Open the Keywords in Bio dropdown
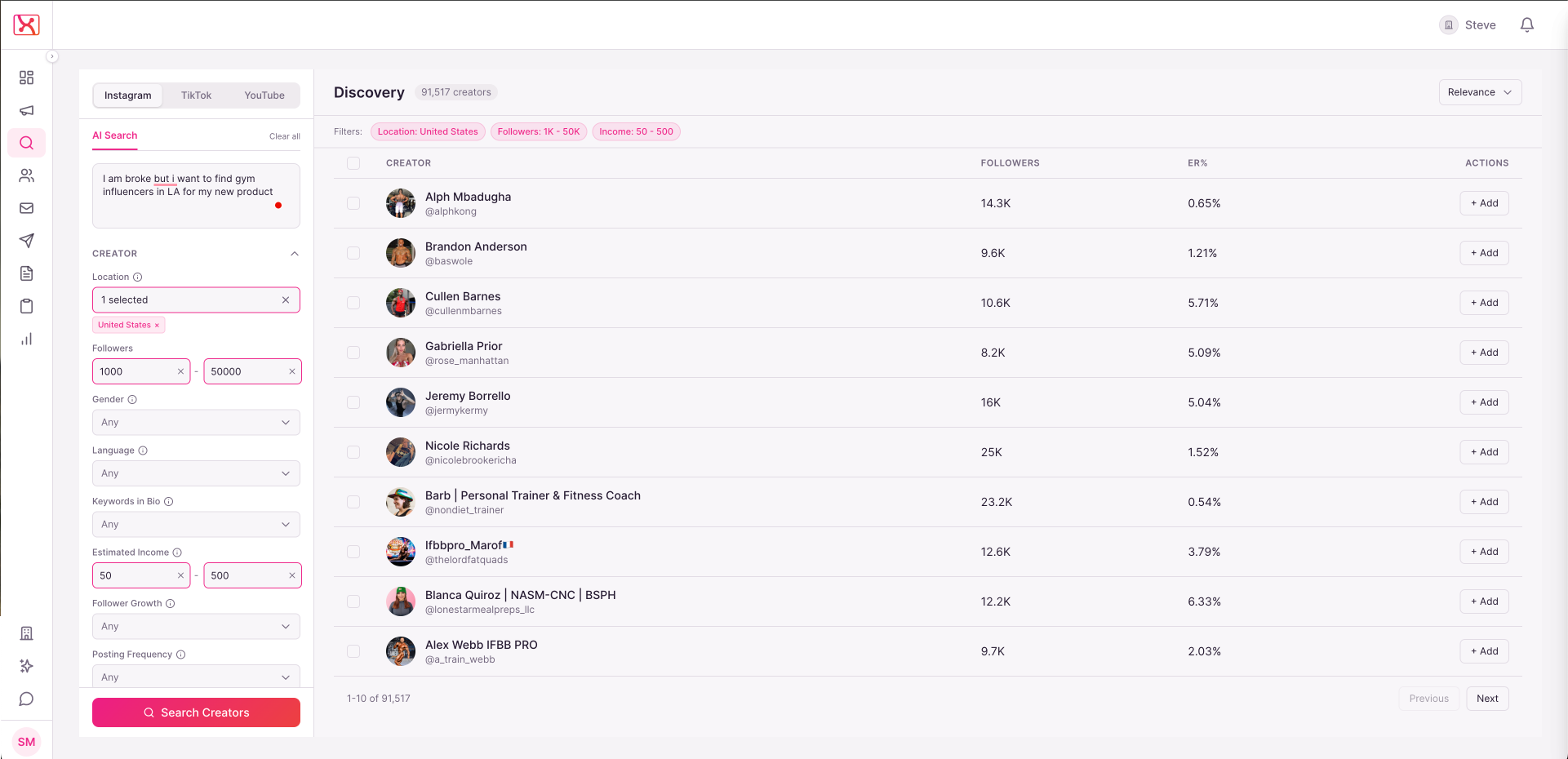This screenshot has height=759, width=1568. coord(196,524)
